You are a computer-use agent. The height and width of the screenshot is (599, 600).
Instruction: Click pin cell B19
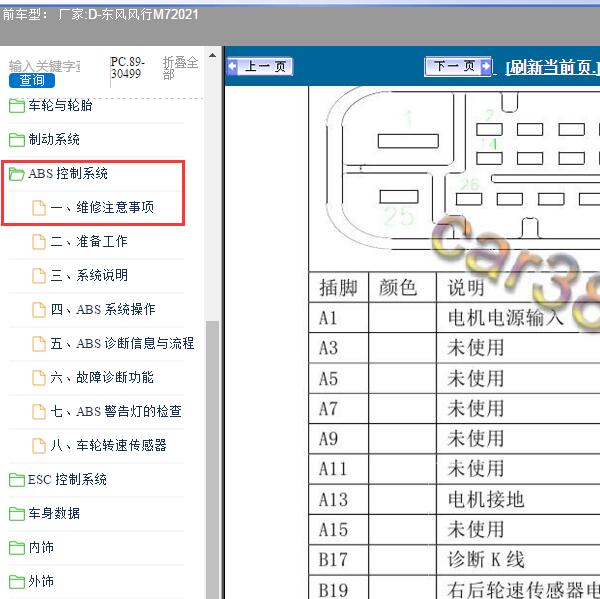338,588
